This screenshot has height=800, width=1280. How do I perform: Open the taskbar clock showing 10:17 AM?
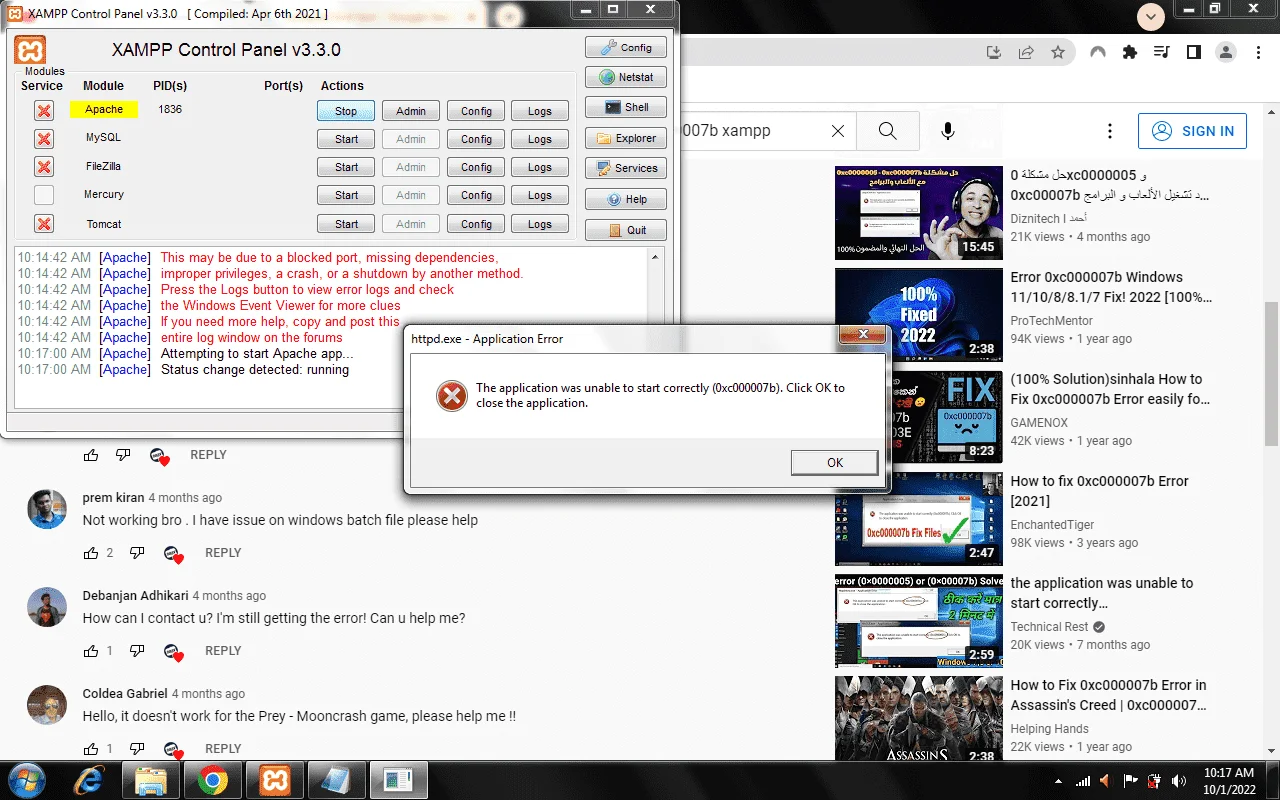point(1229,780)
